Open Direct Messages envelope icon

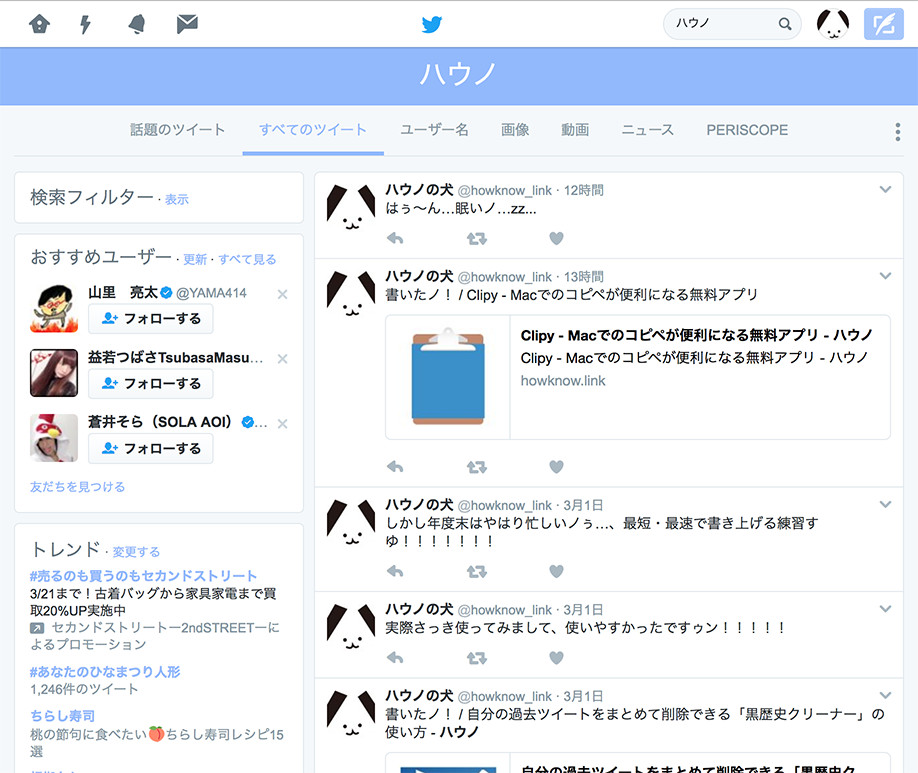click(x=187, y=24)
